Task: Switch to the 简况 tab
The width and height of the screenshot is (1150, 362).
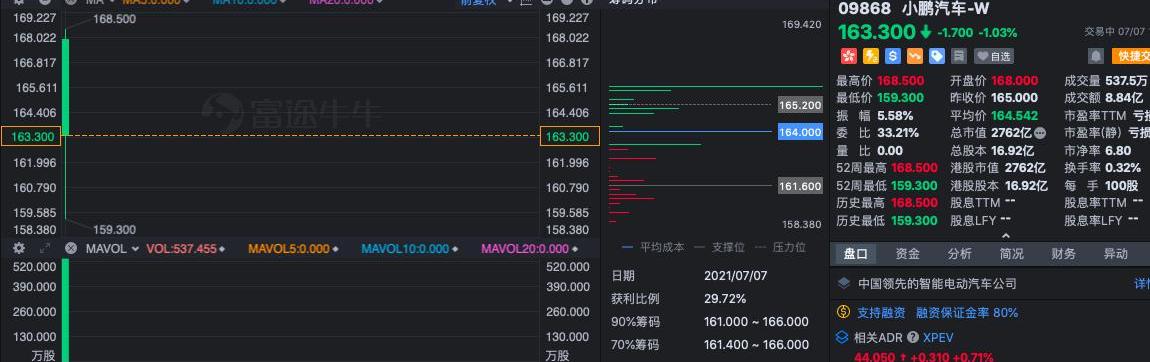Action: [x=1011, y=254]
